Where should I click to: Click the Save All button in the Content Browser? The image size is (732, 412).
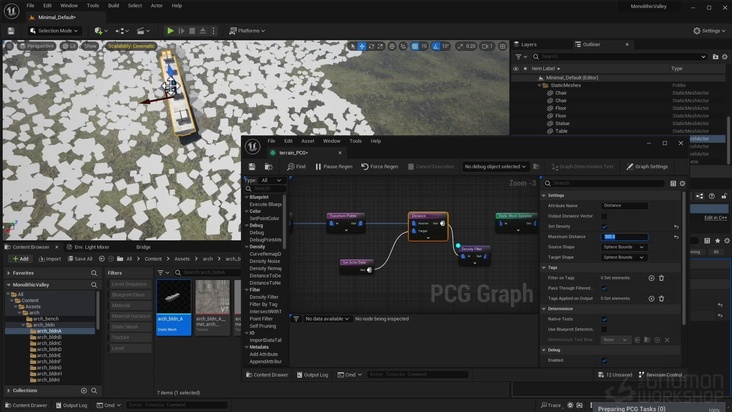click(81, 259)
